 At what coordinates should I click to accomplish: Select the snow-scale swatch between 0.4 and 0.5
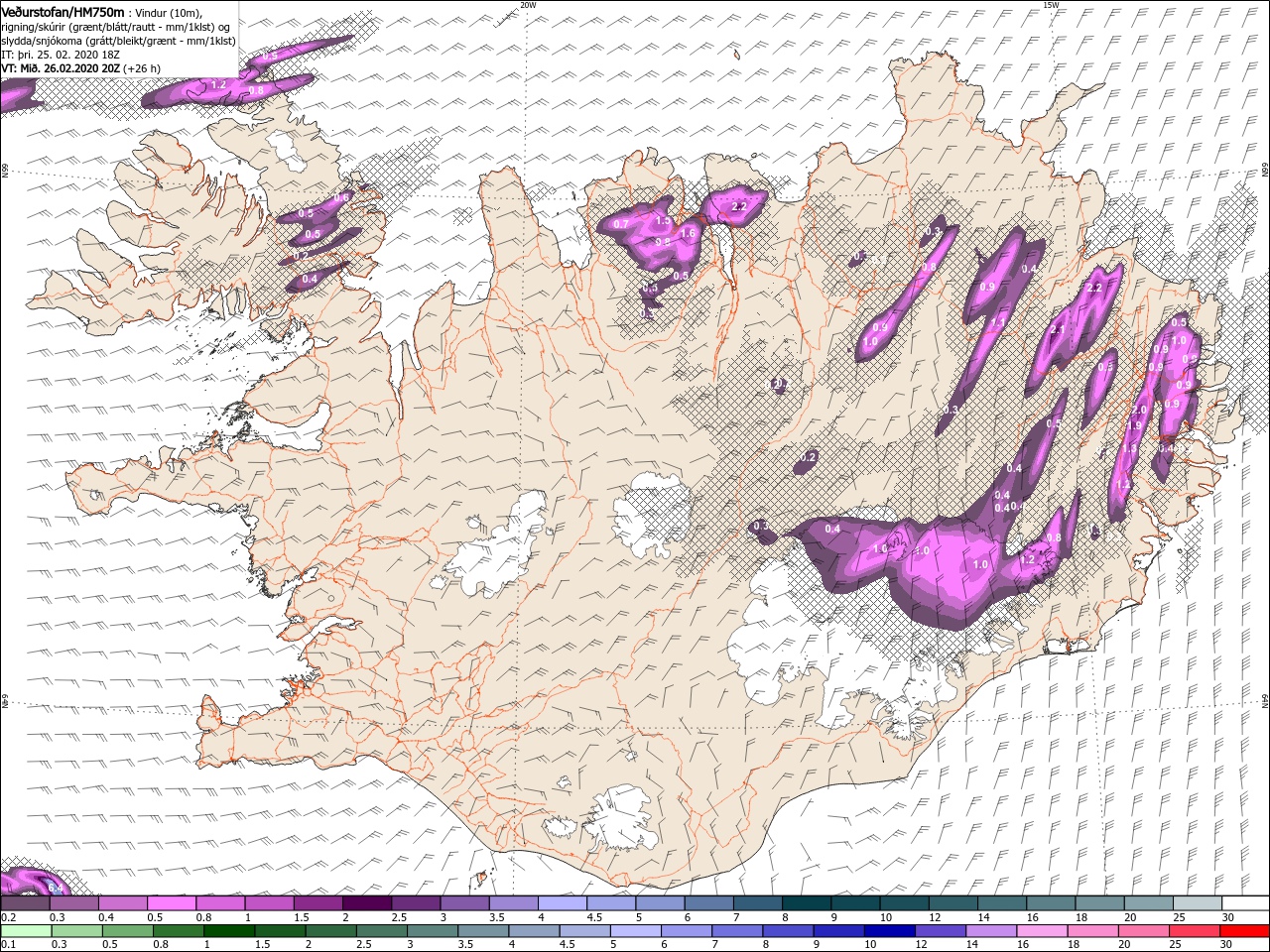tap(122, 903)
